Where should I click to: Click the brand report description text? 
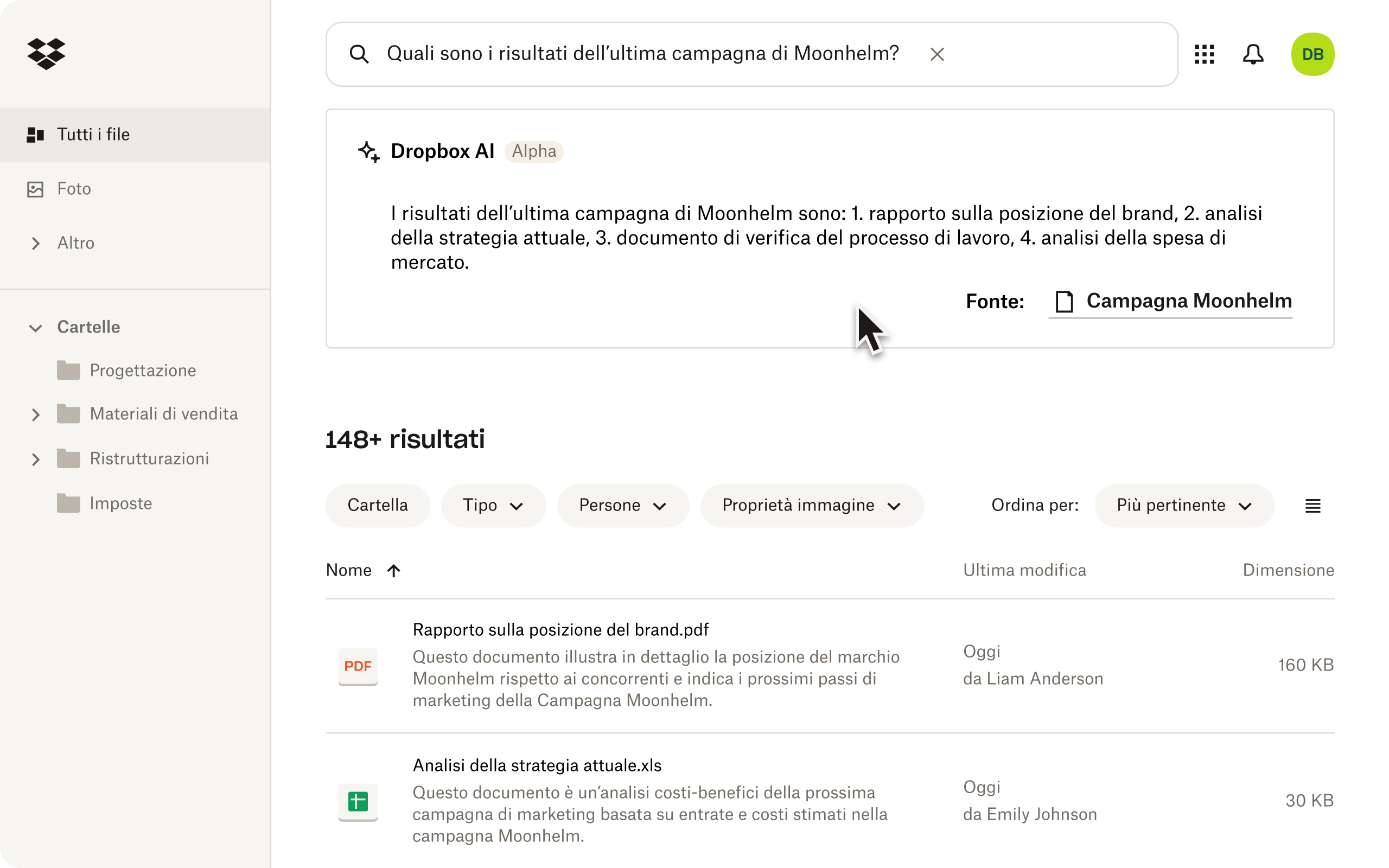(x=656, y=679)
